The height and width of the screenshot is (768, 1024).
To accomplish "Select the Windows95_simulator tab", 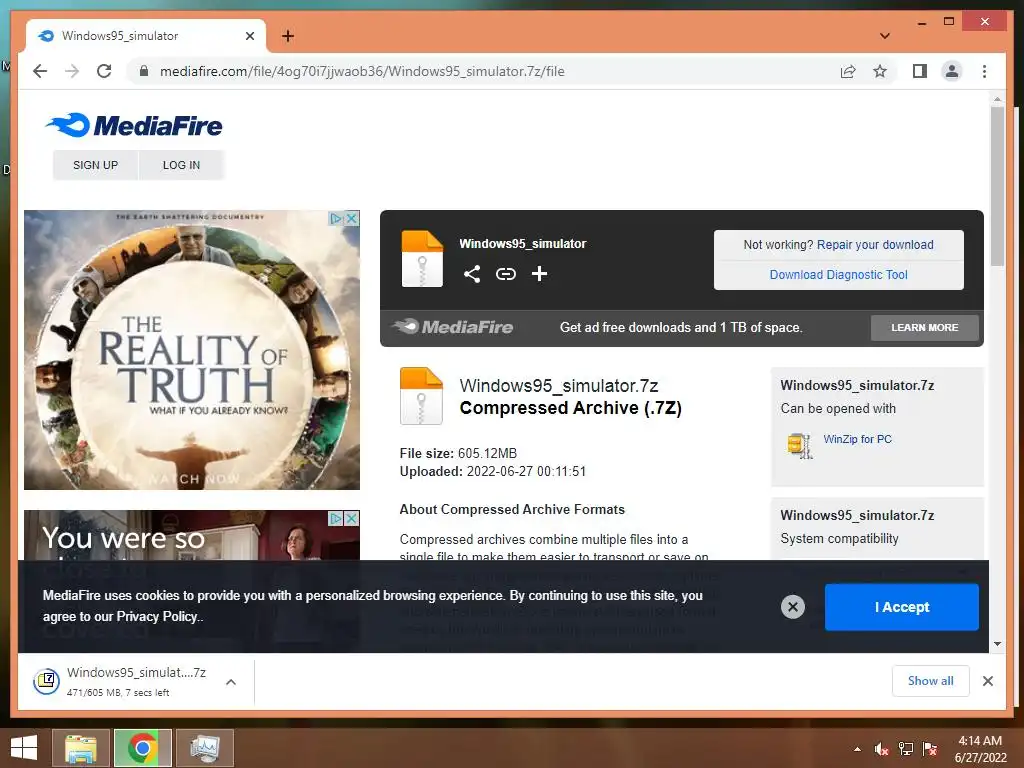I will click(146, 36).
